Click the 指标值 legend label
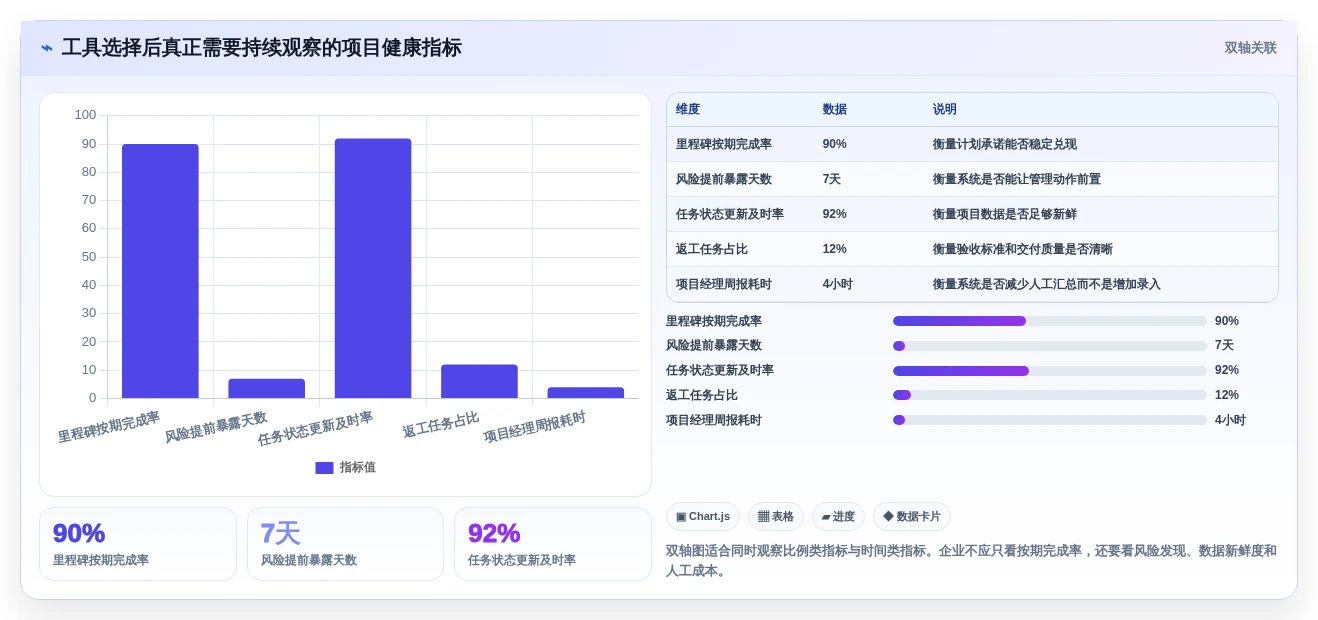This screenshot has height=620, width=1318. [357, 467]
